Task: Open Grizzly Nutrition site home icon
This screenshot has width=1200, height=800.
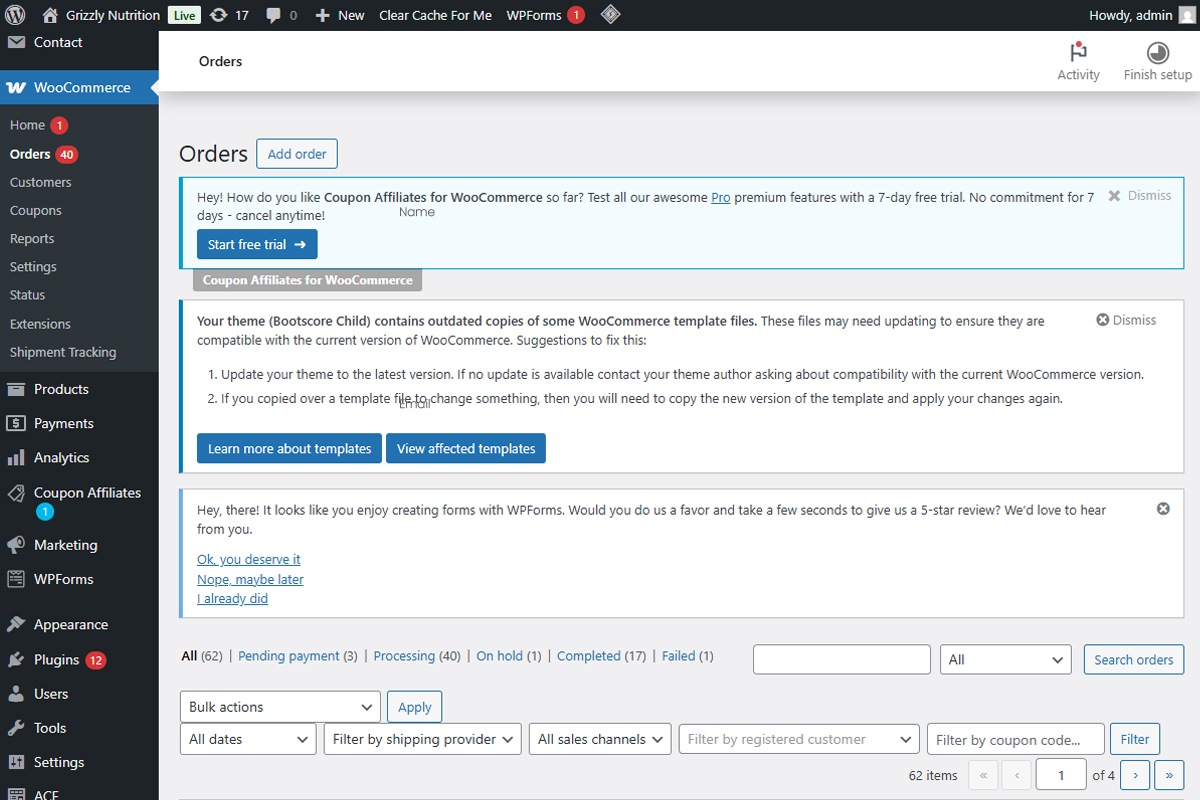Action: click(50, 15)
